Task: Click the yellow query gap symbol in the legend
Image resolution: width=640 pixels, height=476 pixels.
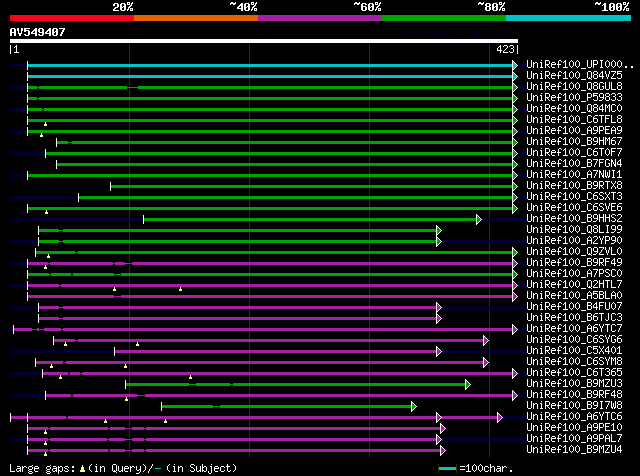Action: tap(82, 469)
